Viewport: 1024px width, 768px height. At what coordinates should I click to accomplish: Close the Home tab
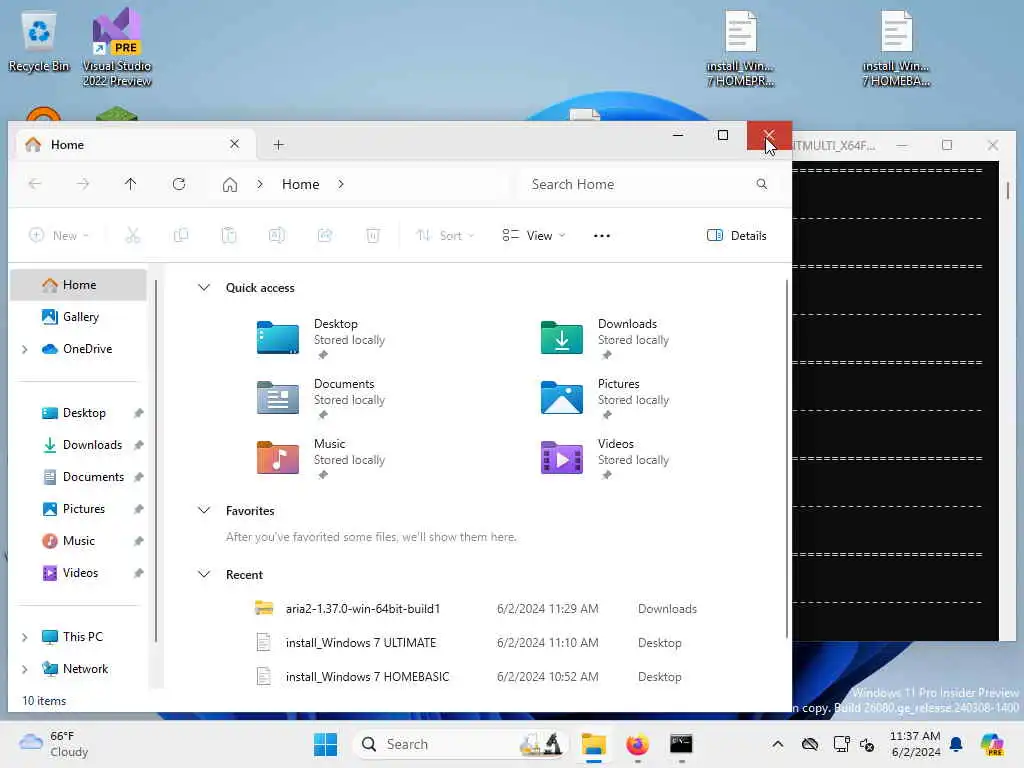click(234, 144)
